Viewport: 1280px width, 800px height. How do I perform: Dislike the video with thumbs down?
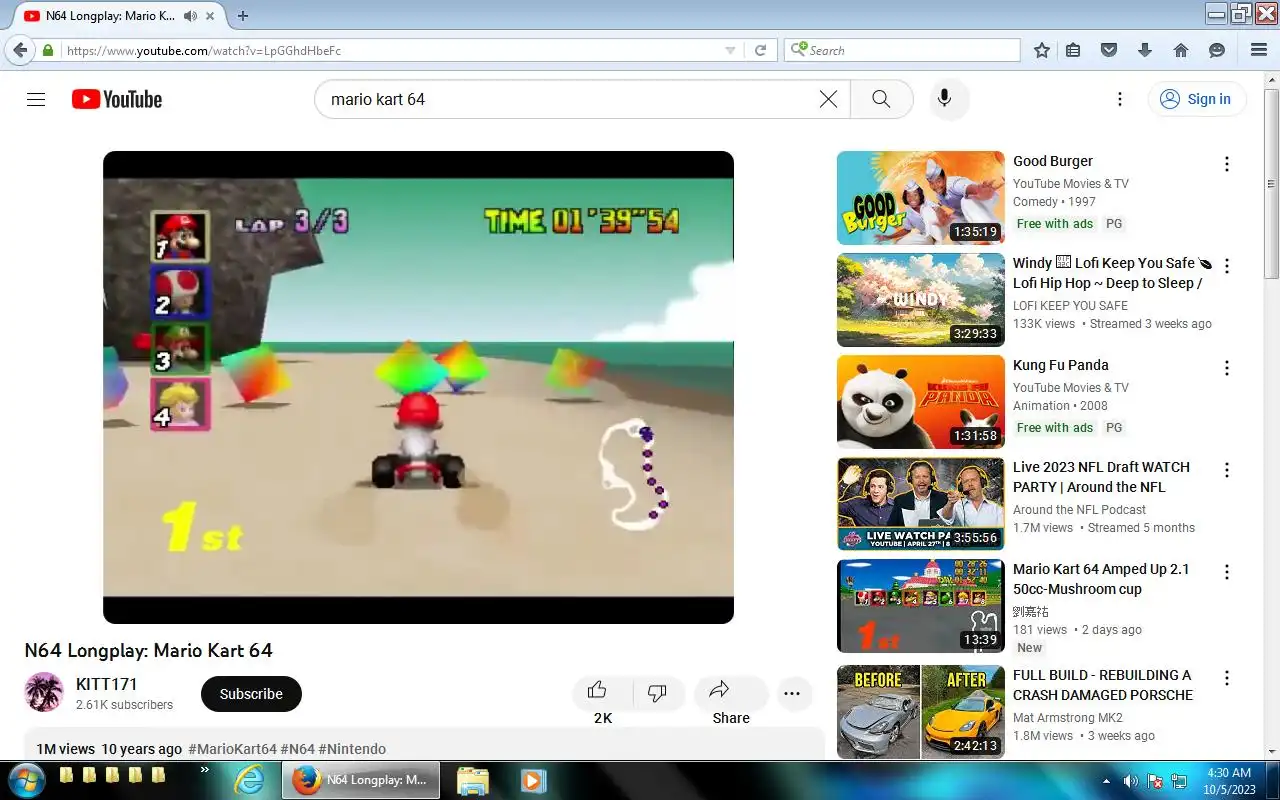click(x=657, y=692)
